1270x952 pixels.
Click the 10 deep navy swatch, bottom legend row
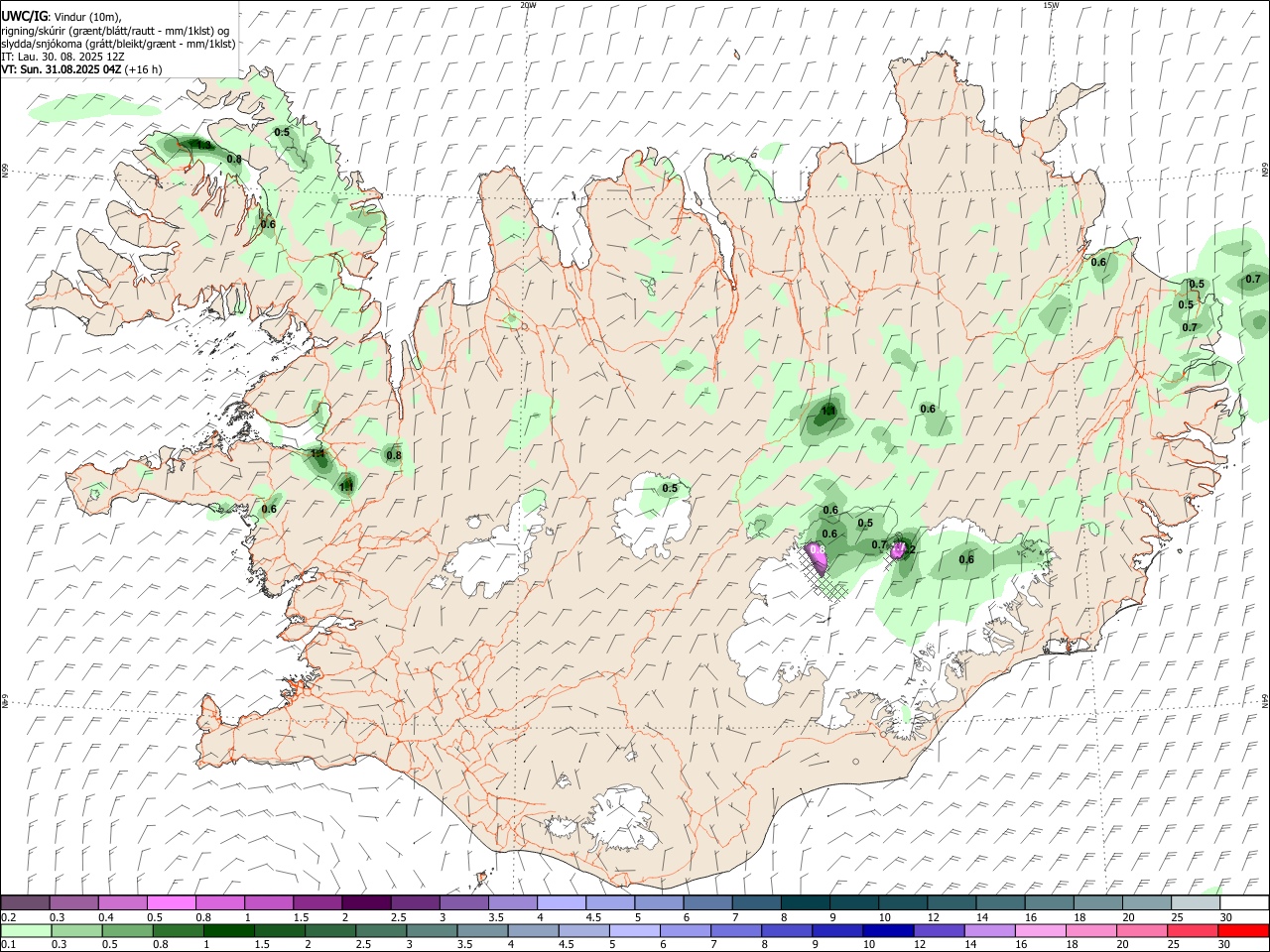[x=888, y=931]
